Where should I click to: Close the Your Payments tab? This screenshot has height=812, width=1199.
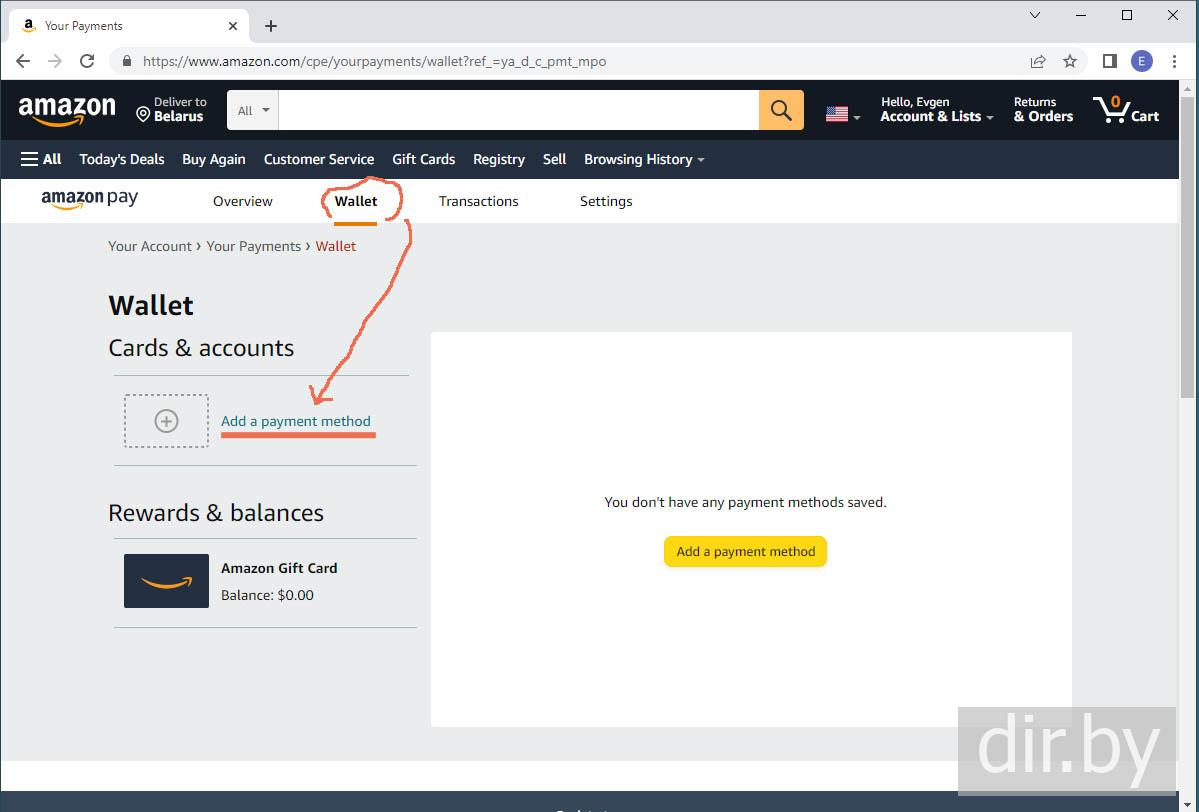point(233,26)
